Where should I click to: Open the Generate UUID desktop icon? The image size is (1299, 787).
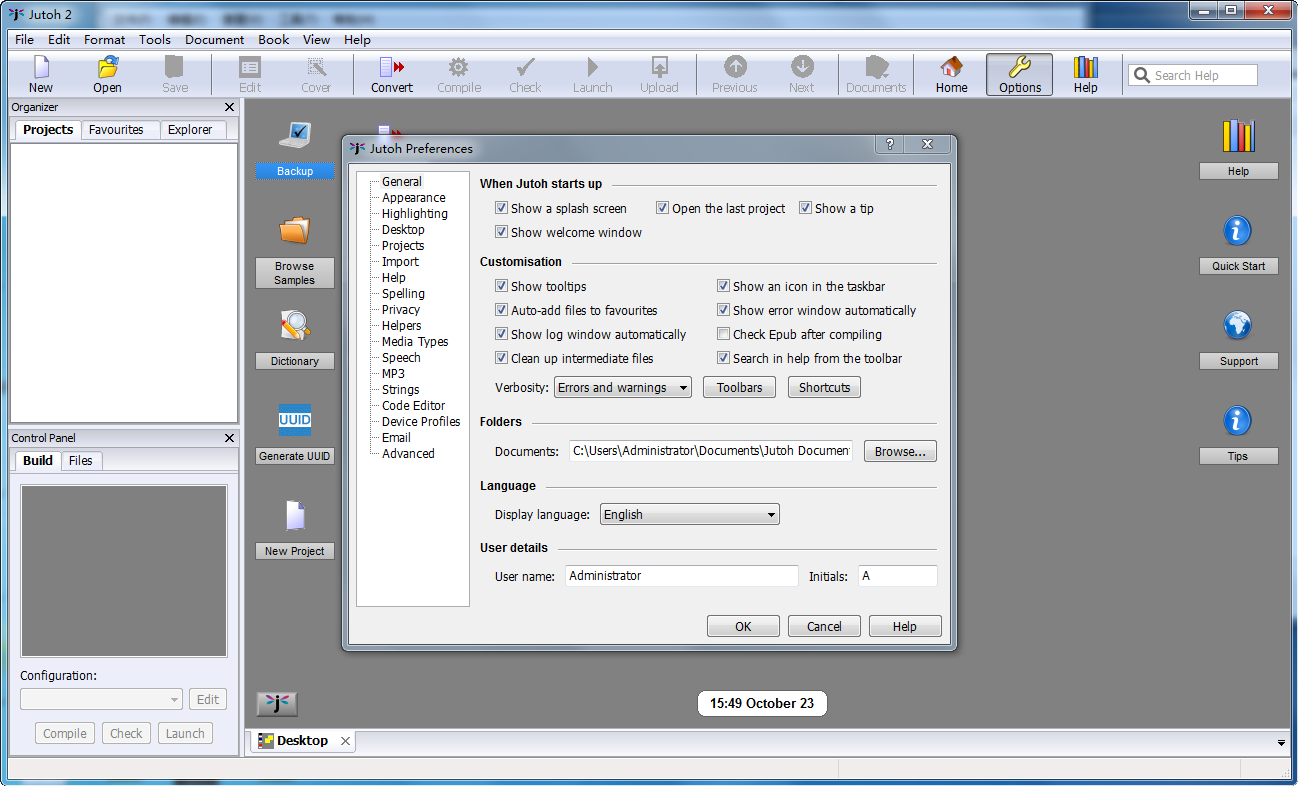coord(295,421)
